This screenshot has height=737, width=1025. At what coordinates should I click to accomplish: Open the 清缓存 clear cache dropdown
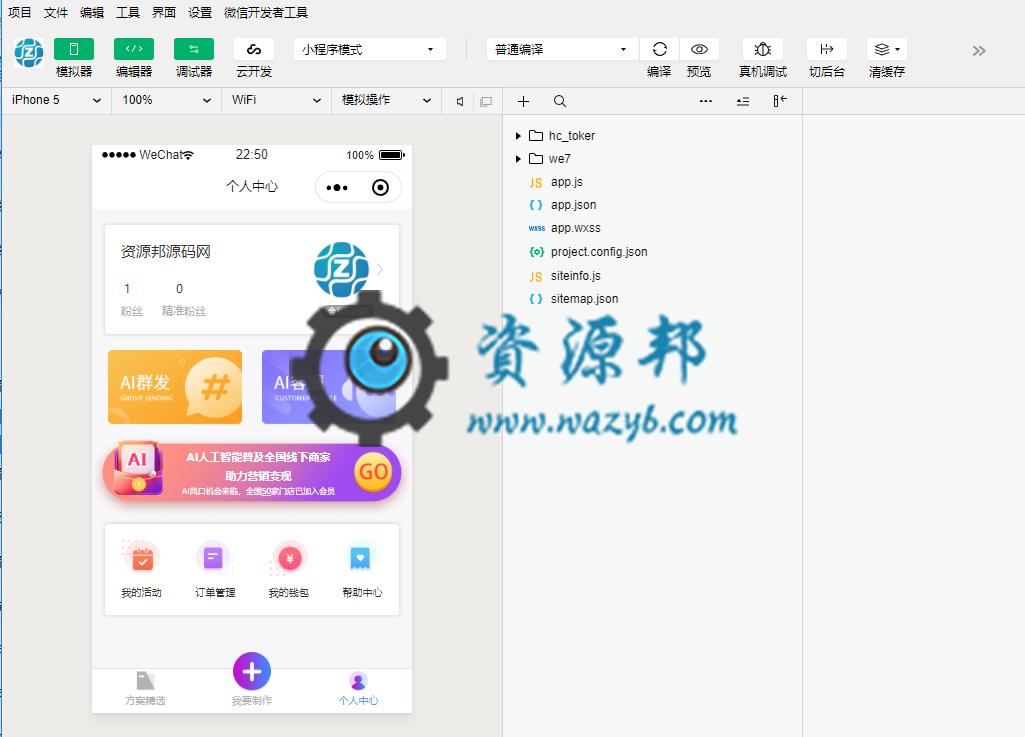point(887,49)
